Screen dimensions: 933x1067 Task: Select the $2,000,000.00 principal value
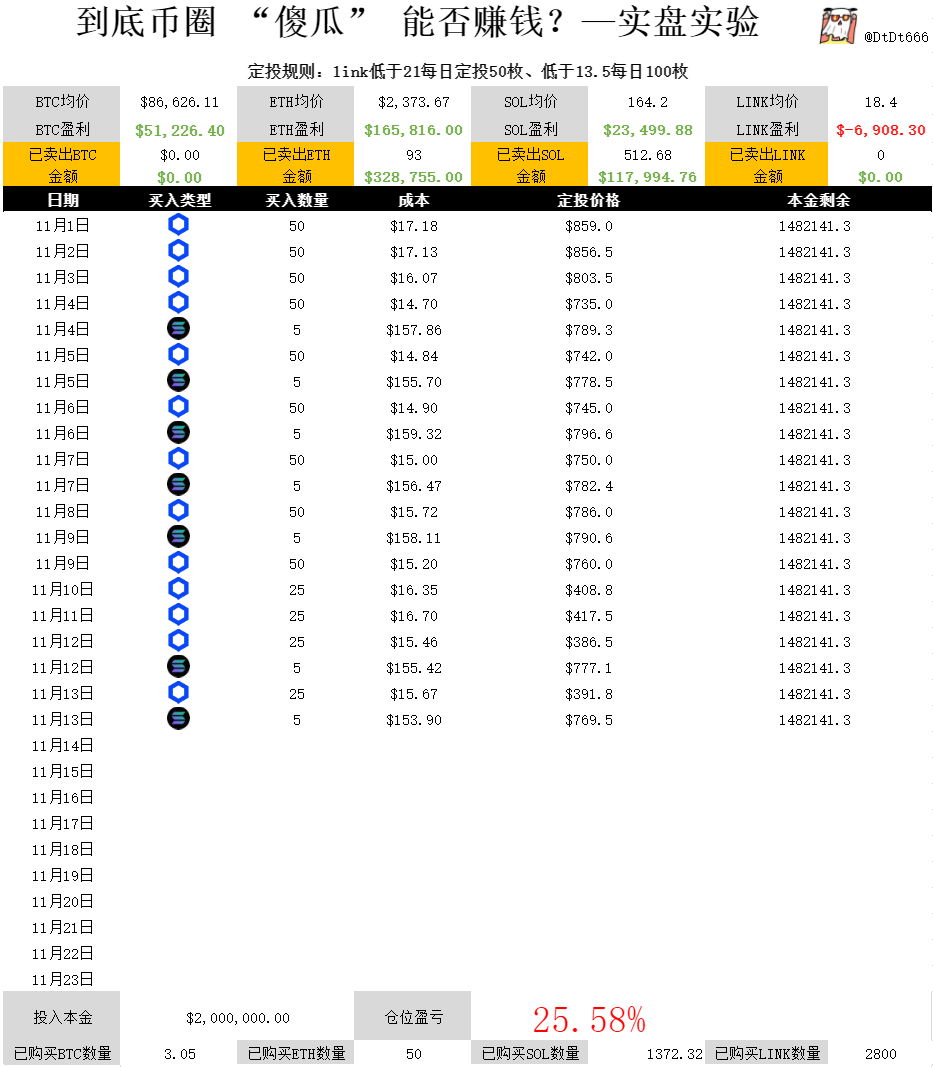tap(238, 1018)
